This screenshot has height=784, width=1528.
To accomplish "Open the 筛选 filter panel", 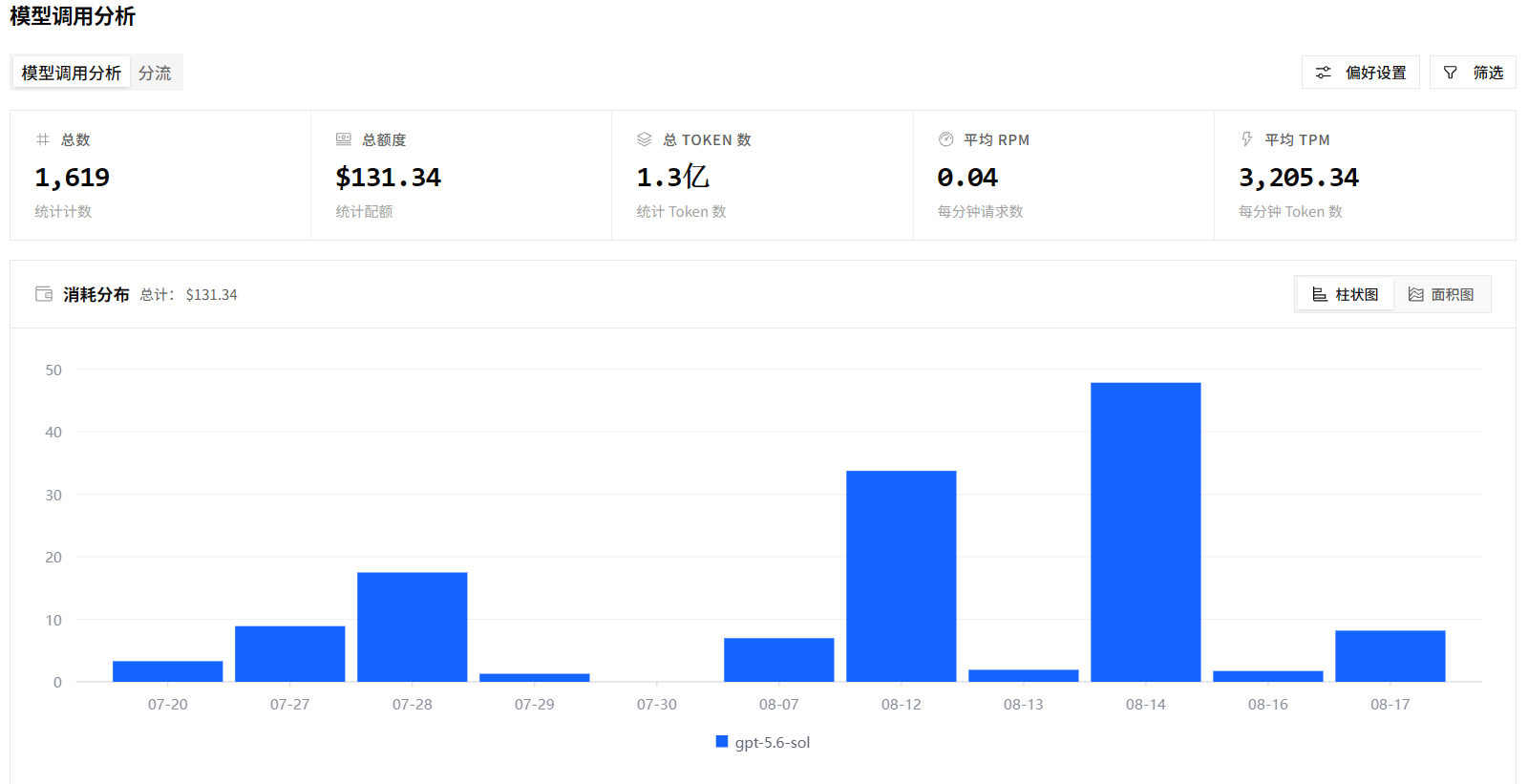I will click(1473, 73).
